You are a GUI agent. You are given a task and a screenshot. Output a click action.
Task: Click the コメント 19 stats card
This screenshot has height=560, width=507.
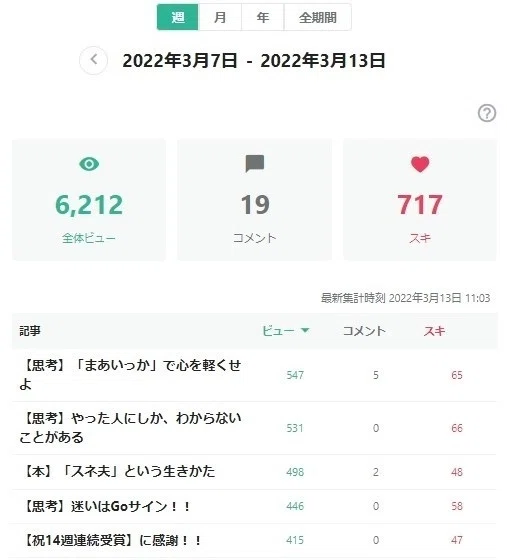(x=255, y=199)
